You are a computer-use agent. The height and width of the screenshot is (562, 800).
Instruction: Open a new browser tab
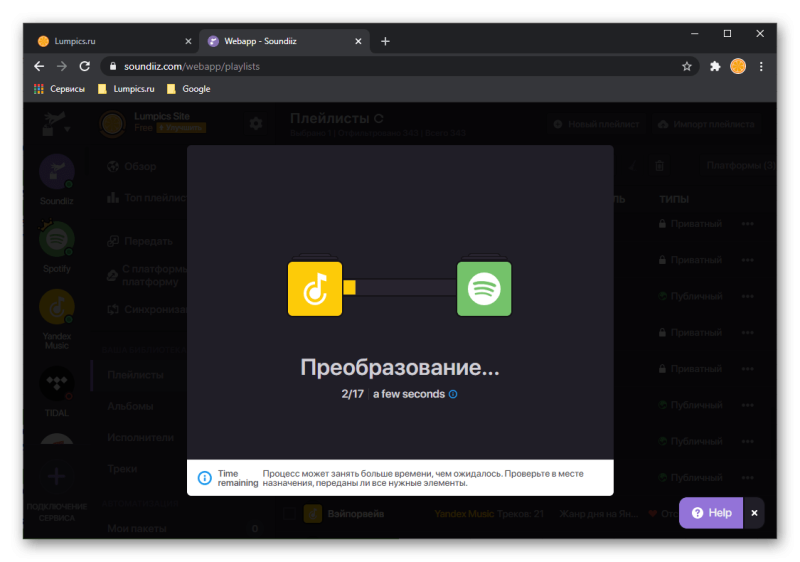pos(385,41)
